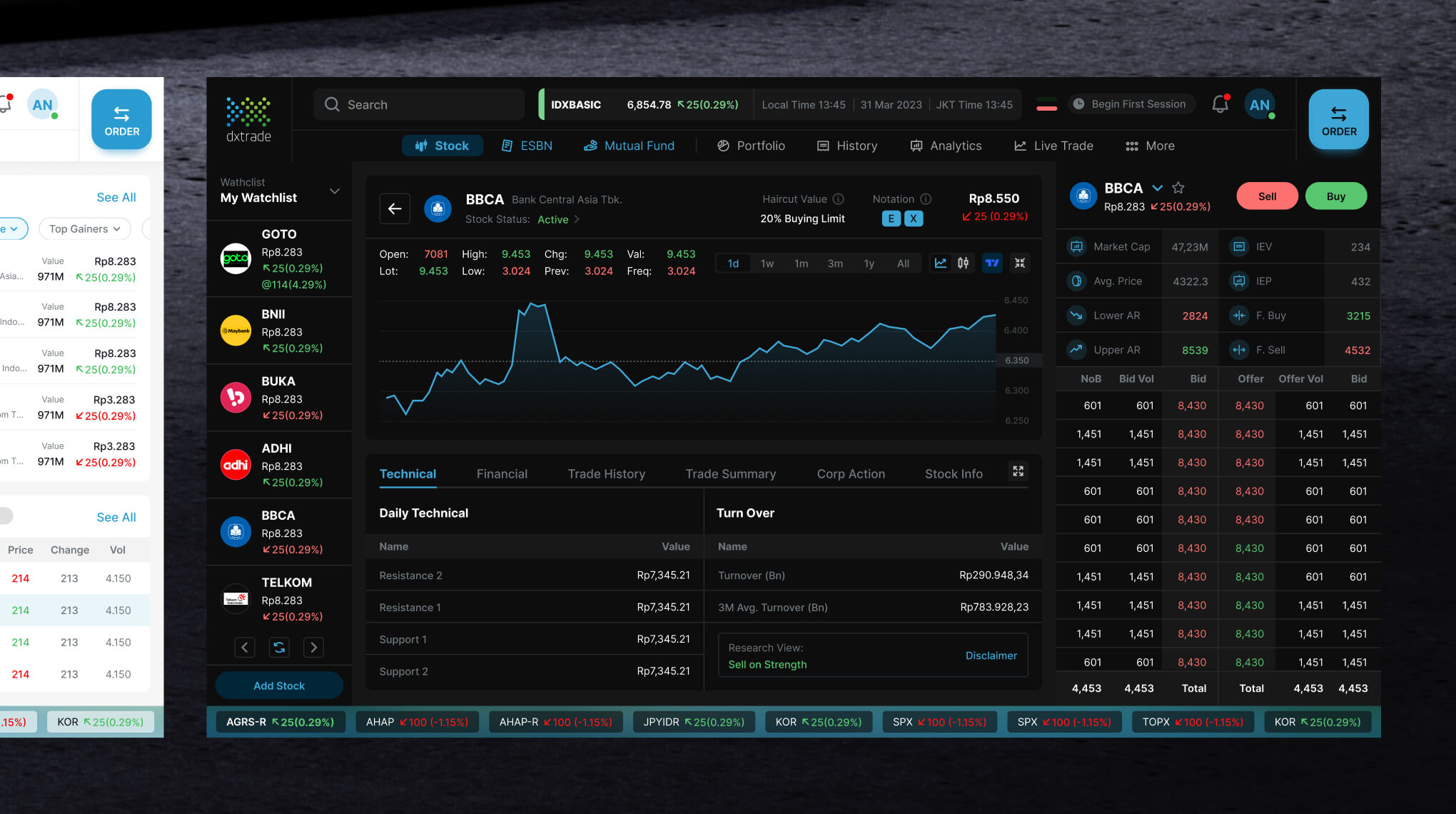Open the Mutual Fund tab
This screenshot has width=1456, height=814.
point(629,146)
